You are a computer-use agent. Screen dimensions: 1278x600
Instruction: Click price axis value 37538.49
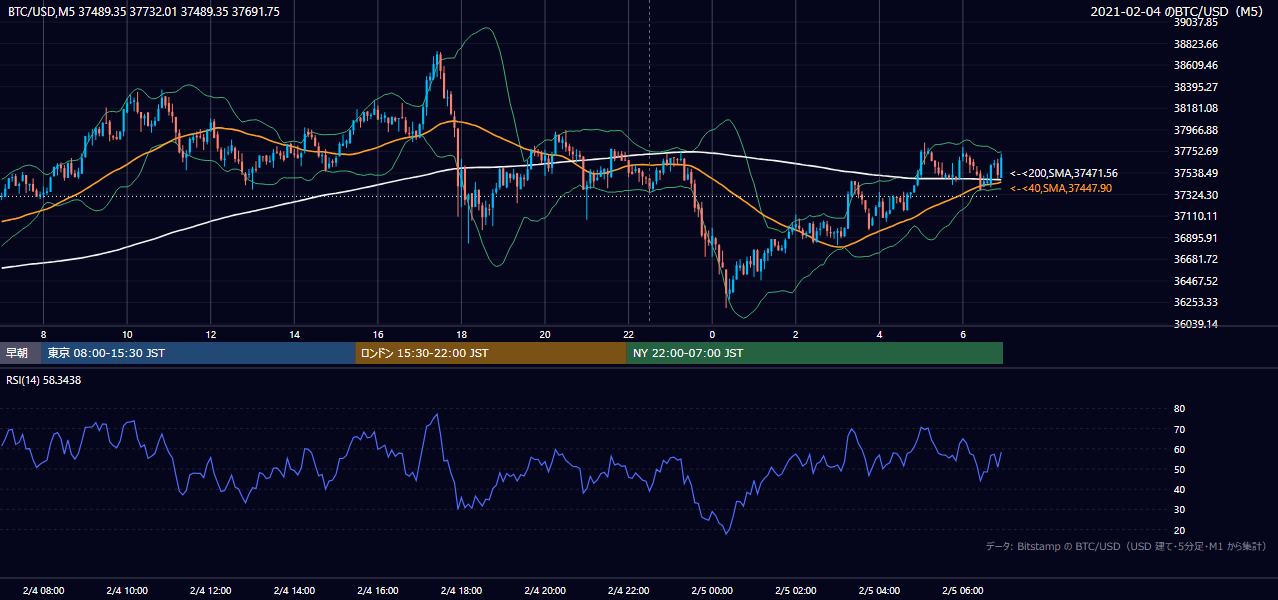1195,173
